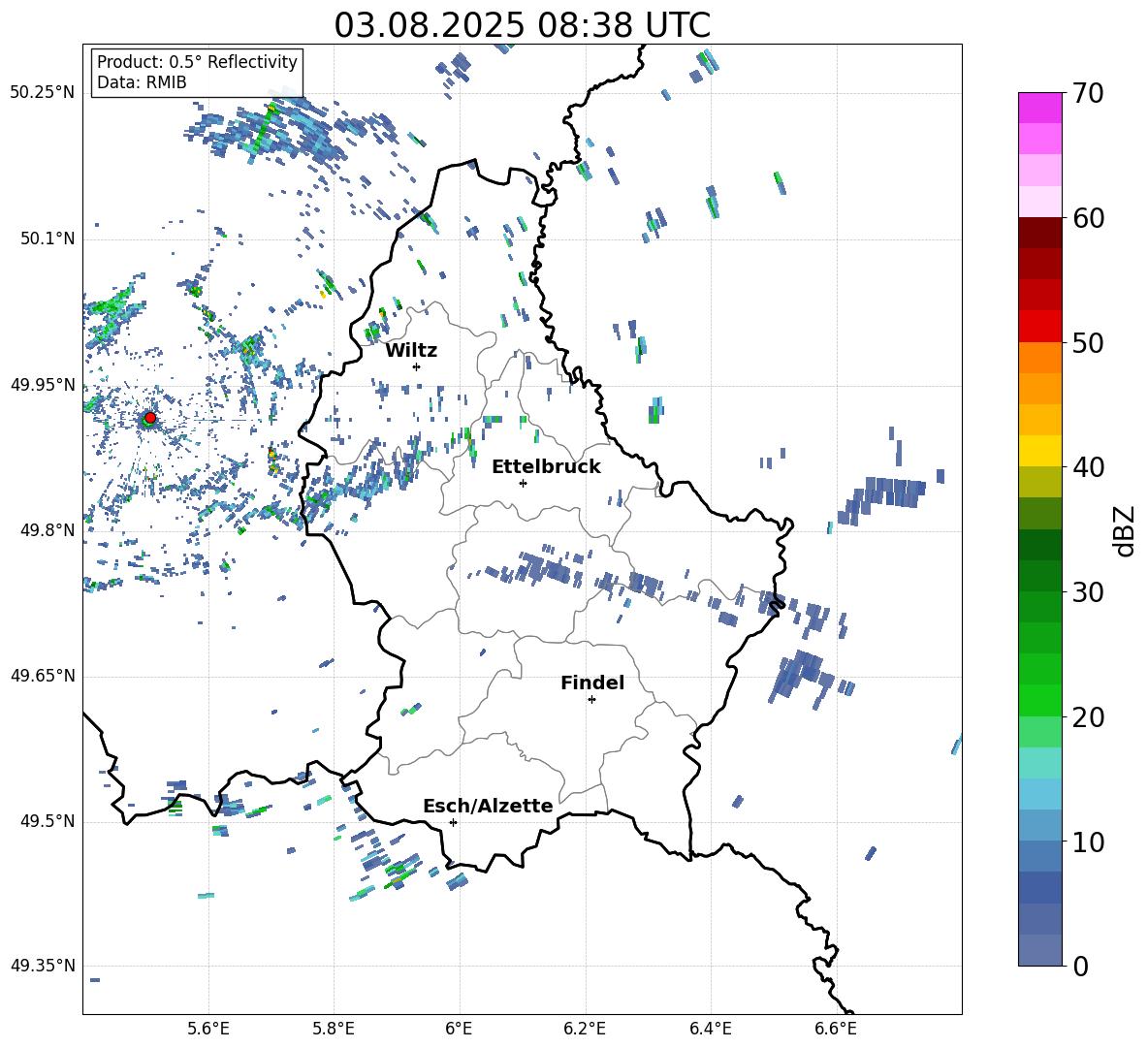Click the 49.35°N latitude label
1148x1048 pixels.
43,966
